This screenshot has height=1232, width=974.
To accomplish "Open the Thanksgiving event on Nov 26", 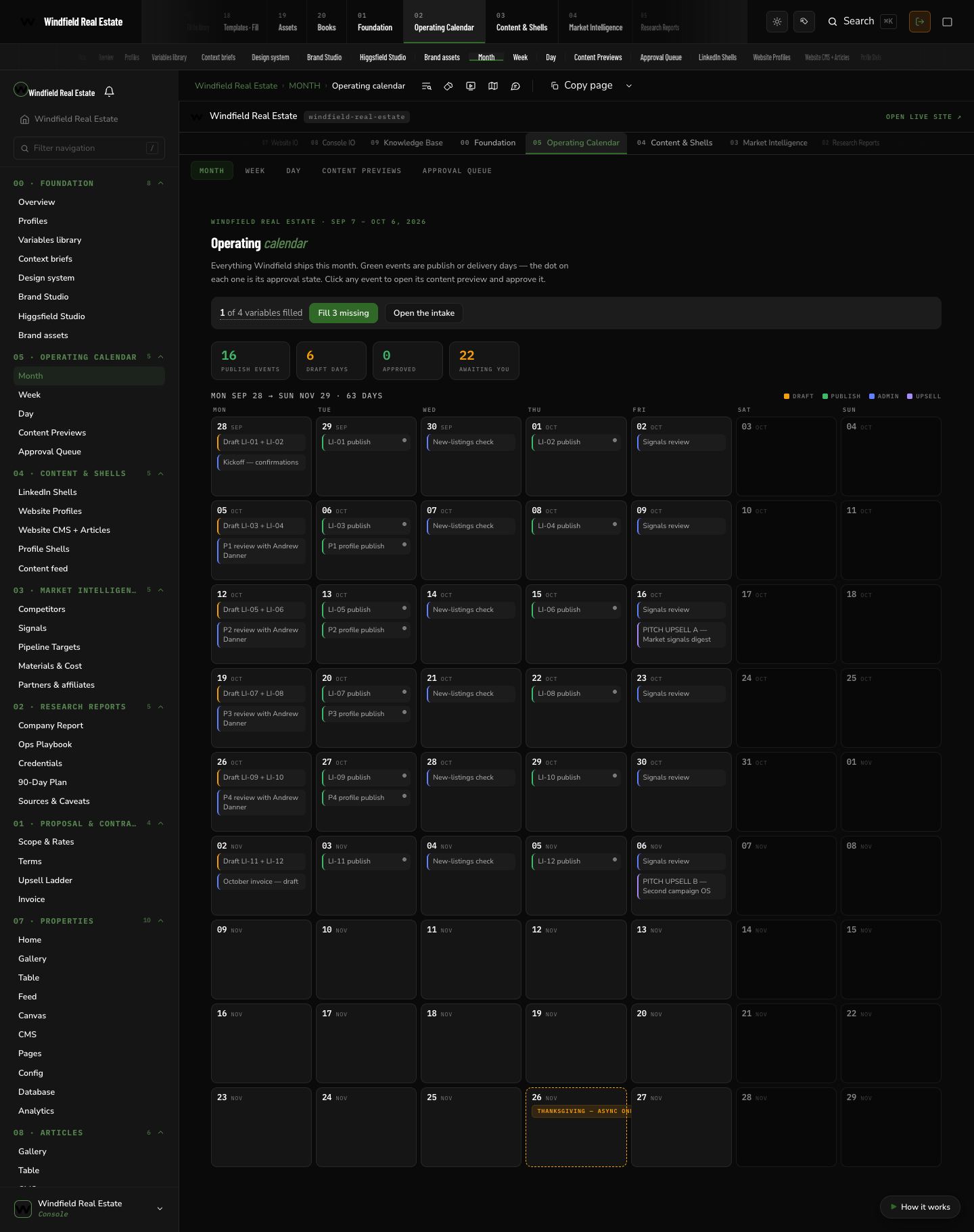I will click(581, 1111).
